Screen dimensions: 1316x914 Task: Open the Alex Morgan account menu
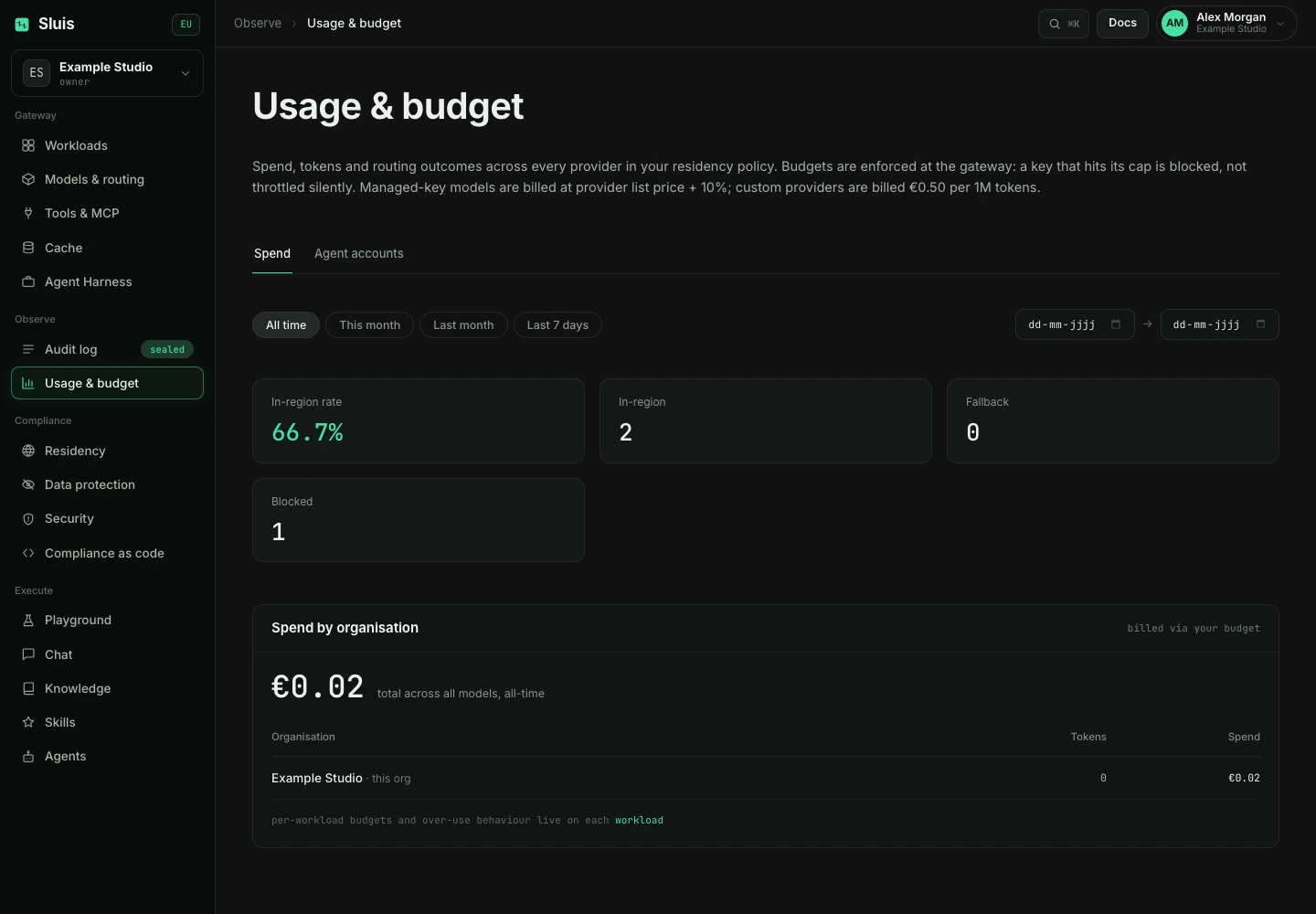tap(1226, 24)
